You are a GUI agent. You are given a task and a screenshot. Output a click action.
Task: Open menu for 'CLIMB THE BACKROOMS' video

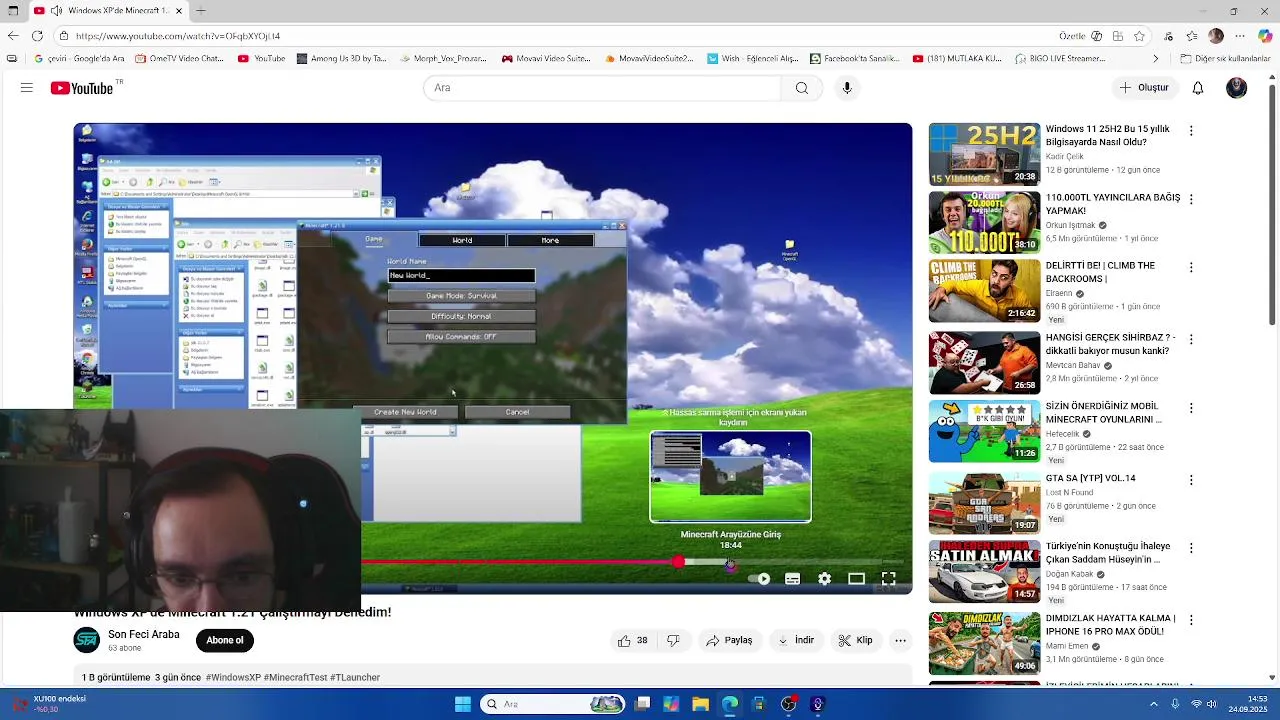click(1191, 267)
